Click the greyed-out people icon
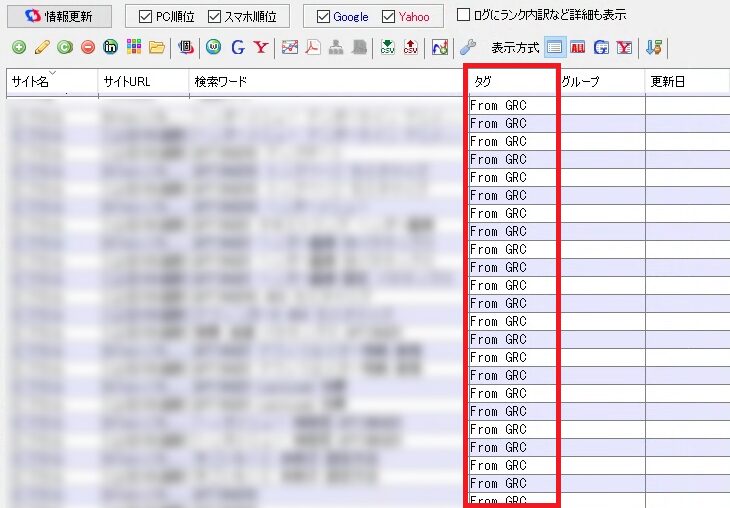 tap(336, 47)
